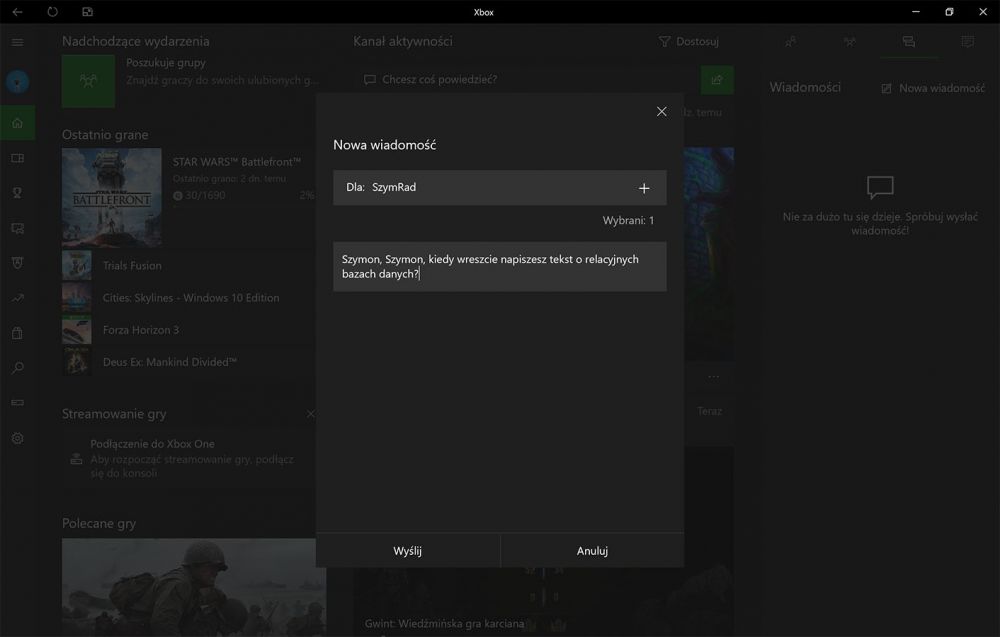Close the Streamowanie gry section with X
This screenshot has width=1000, height=637.
311,414
